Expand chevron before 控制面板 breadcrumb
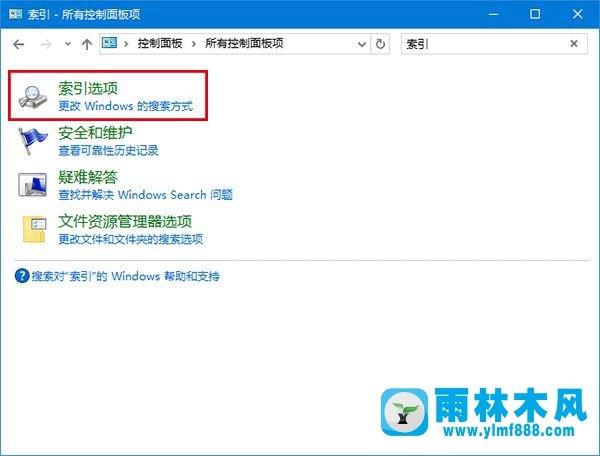This screenshot has height=456, width=600. [126, 44]
